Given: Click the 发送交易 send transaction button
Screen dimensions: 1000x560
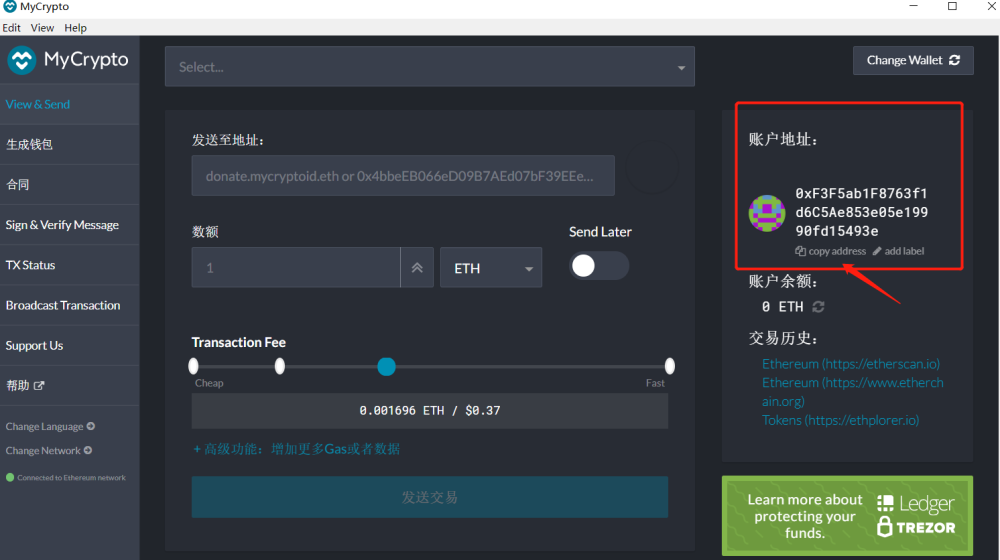Looking at the screenshot, I should click(x=430, y=497).
